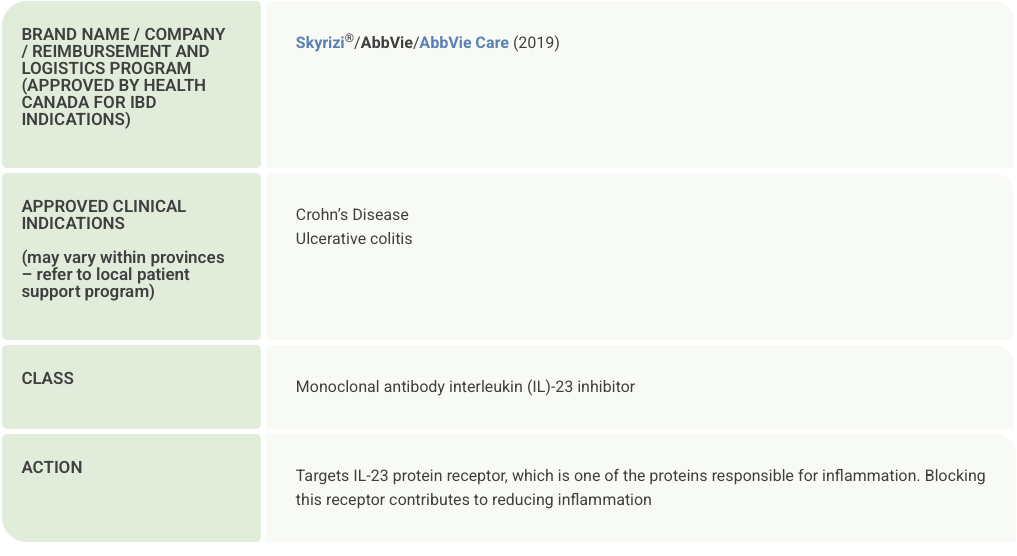1017x556 pixels.
Task: Click the bold AbbVie company name
Action: click(x=386, y=43)
